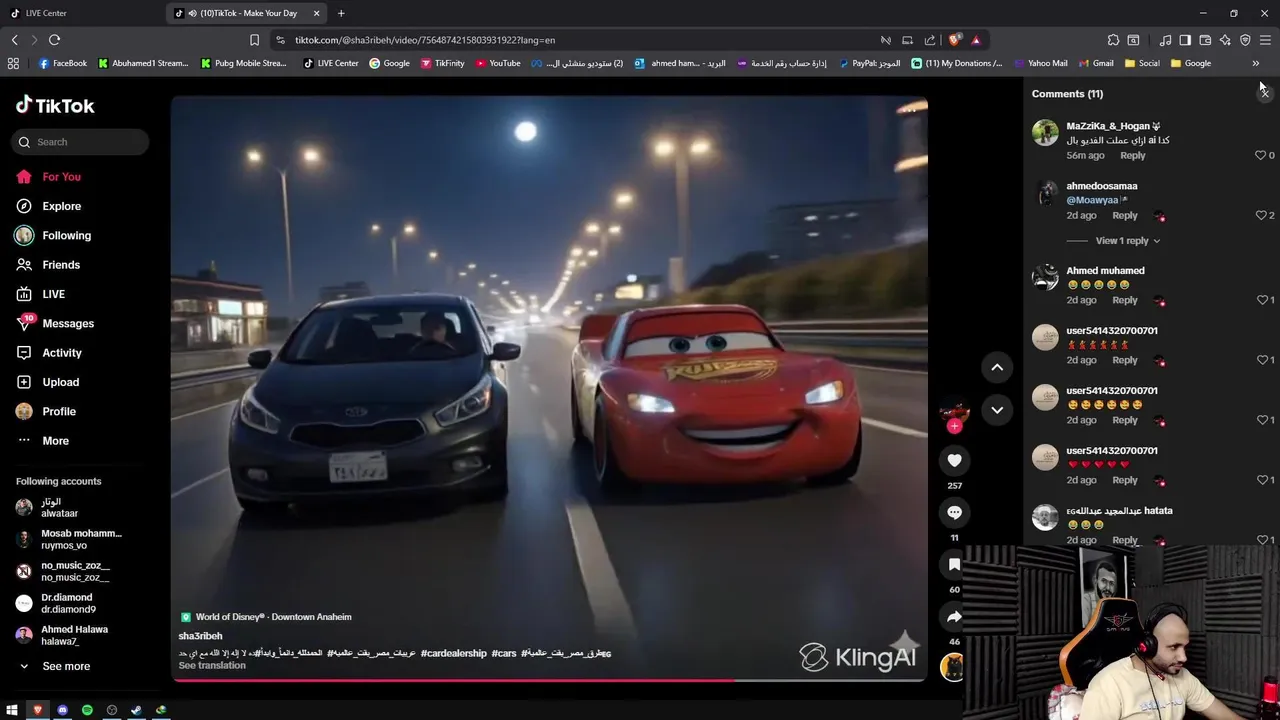Open the Social bookmarks folder
Image resolution: width=1280 pixels, height=720 pixels.
pos(1142,63)
